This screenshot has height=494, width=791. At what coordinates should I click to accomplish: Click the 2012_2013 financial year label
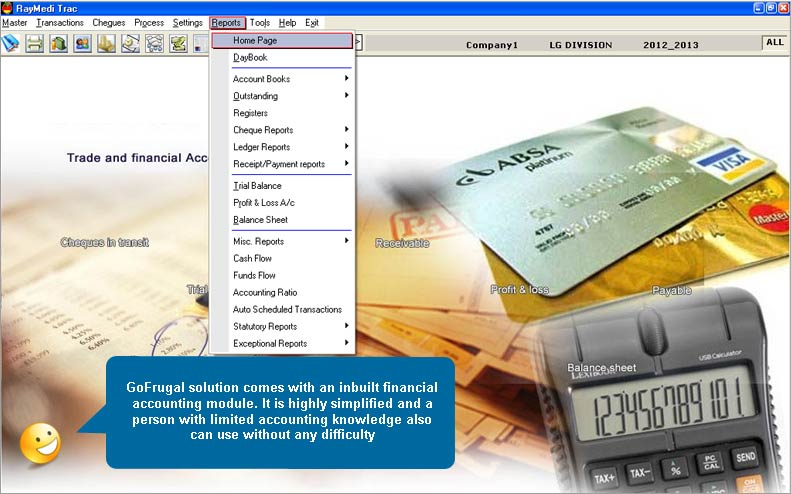click(x=671, y=45)
